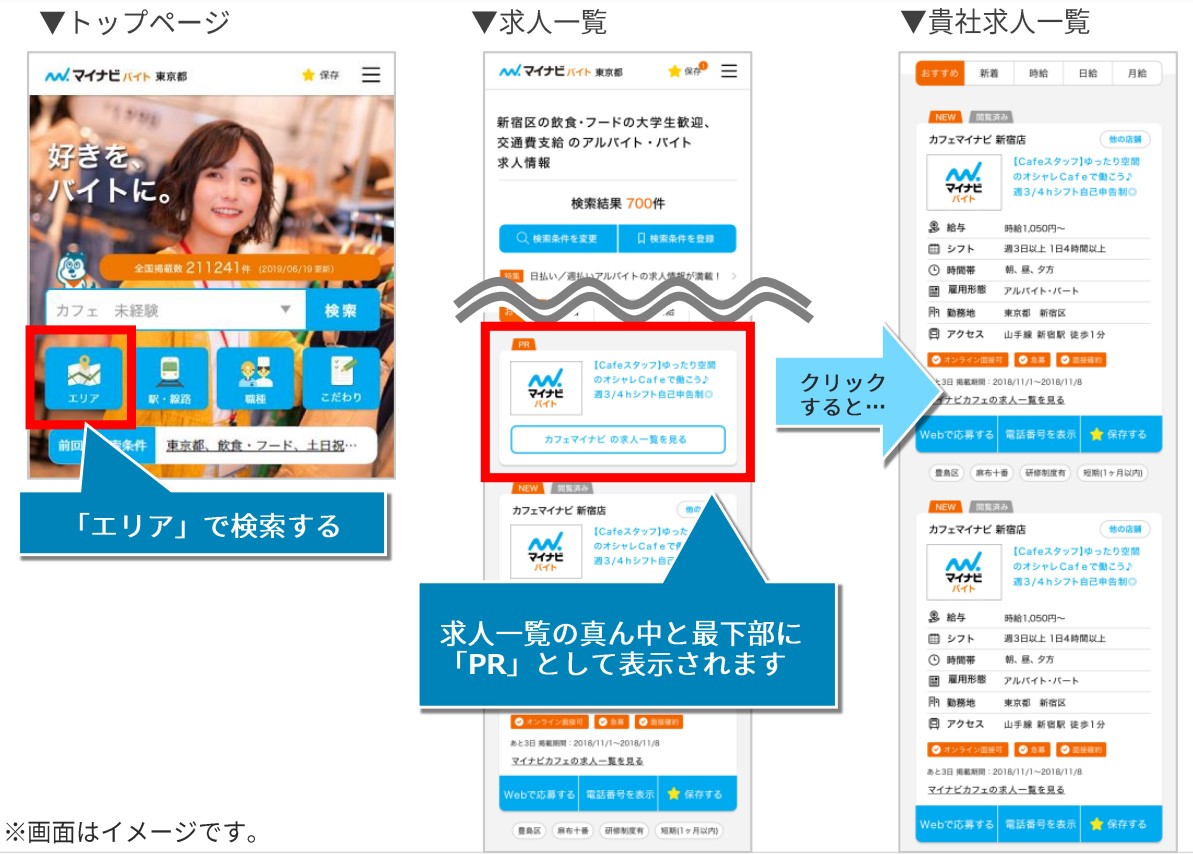Screen dimensions: 1193x854
Task: Click the アクセス train icon on lower 貴社求人一覧 card
Action: 934,724
